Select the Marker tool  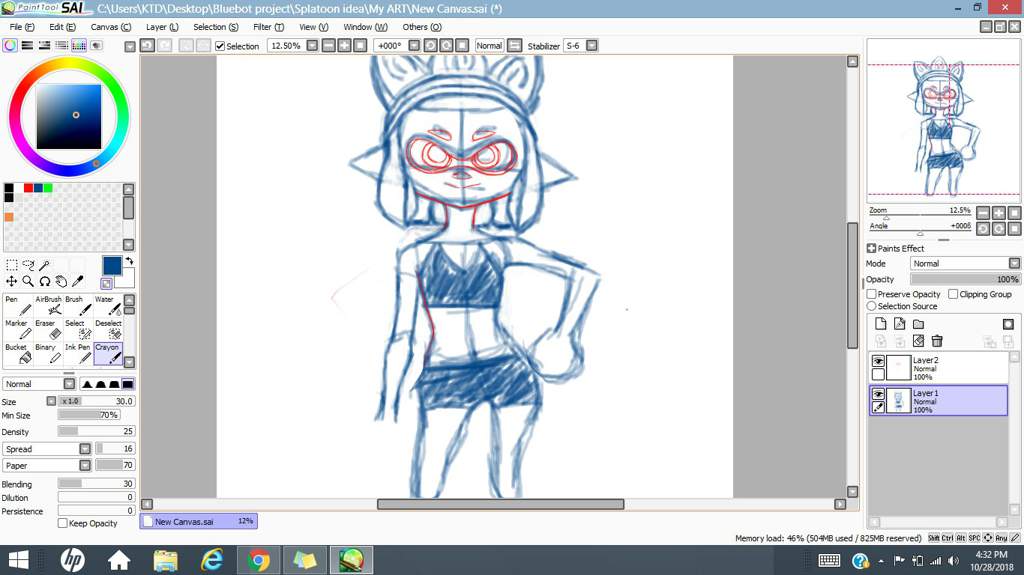pyautogui.click(x=18, y=329)
